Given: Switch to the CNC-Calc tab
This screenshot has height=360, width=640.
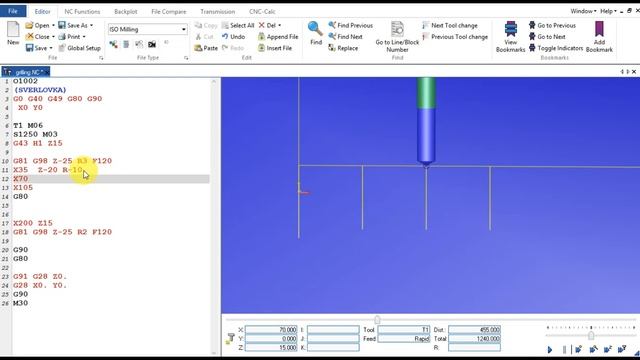Looking at the screenshot, I should coord(262,11).
